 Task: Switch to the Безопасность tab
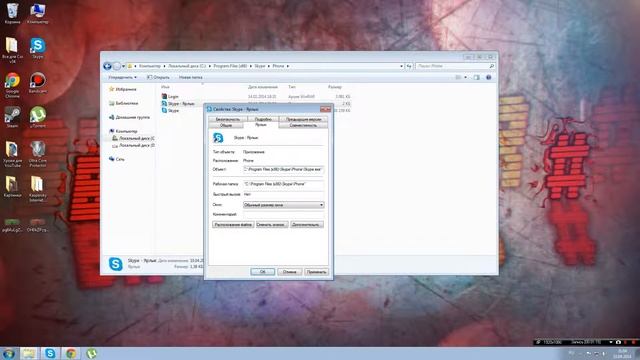point(227,119)
